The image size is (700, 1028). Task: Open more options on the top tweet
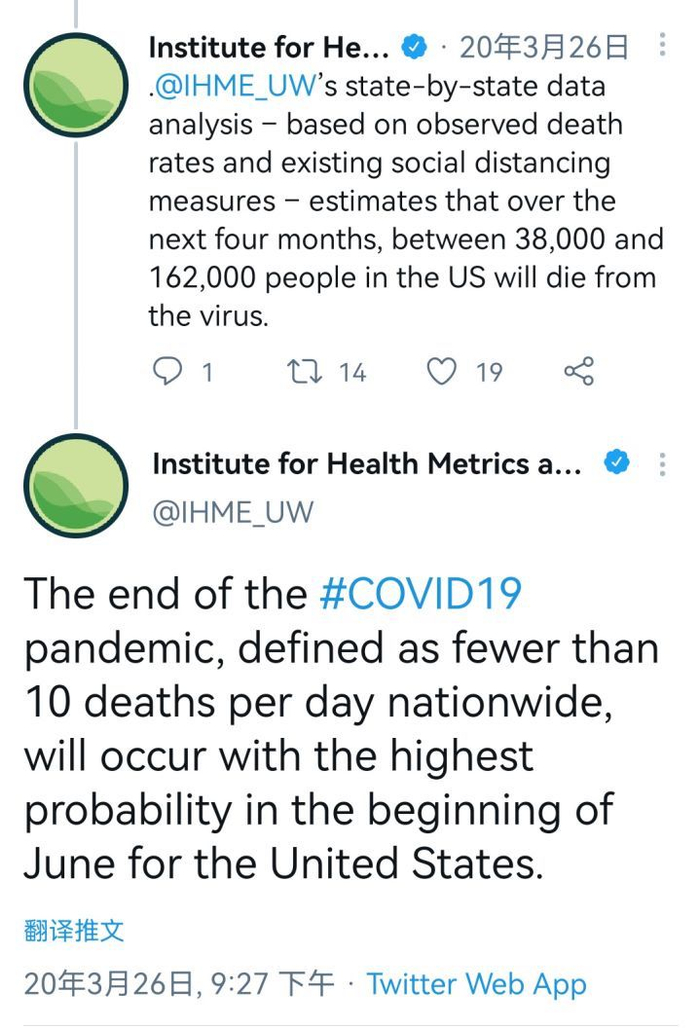click(662, 45)
